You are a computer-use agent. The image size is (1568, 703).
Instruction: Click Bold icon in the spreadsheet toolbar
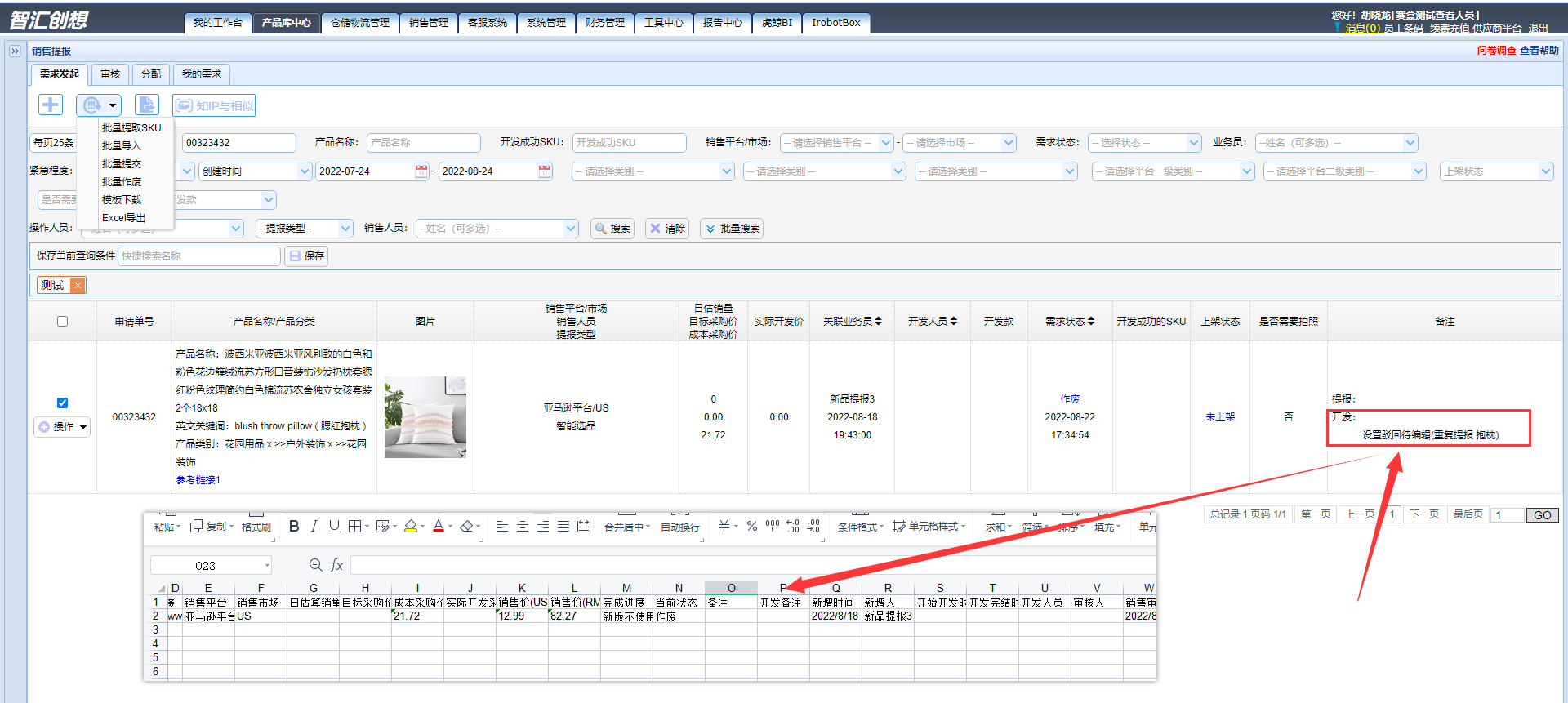[x=294, y=527]
